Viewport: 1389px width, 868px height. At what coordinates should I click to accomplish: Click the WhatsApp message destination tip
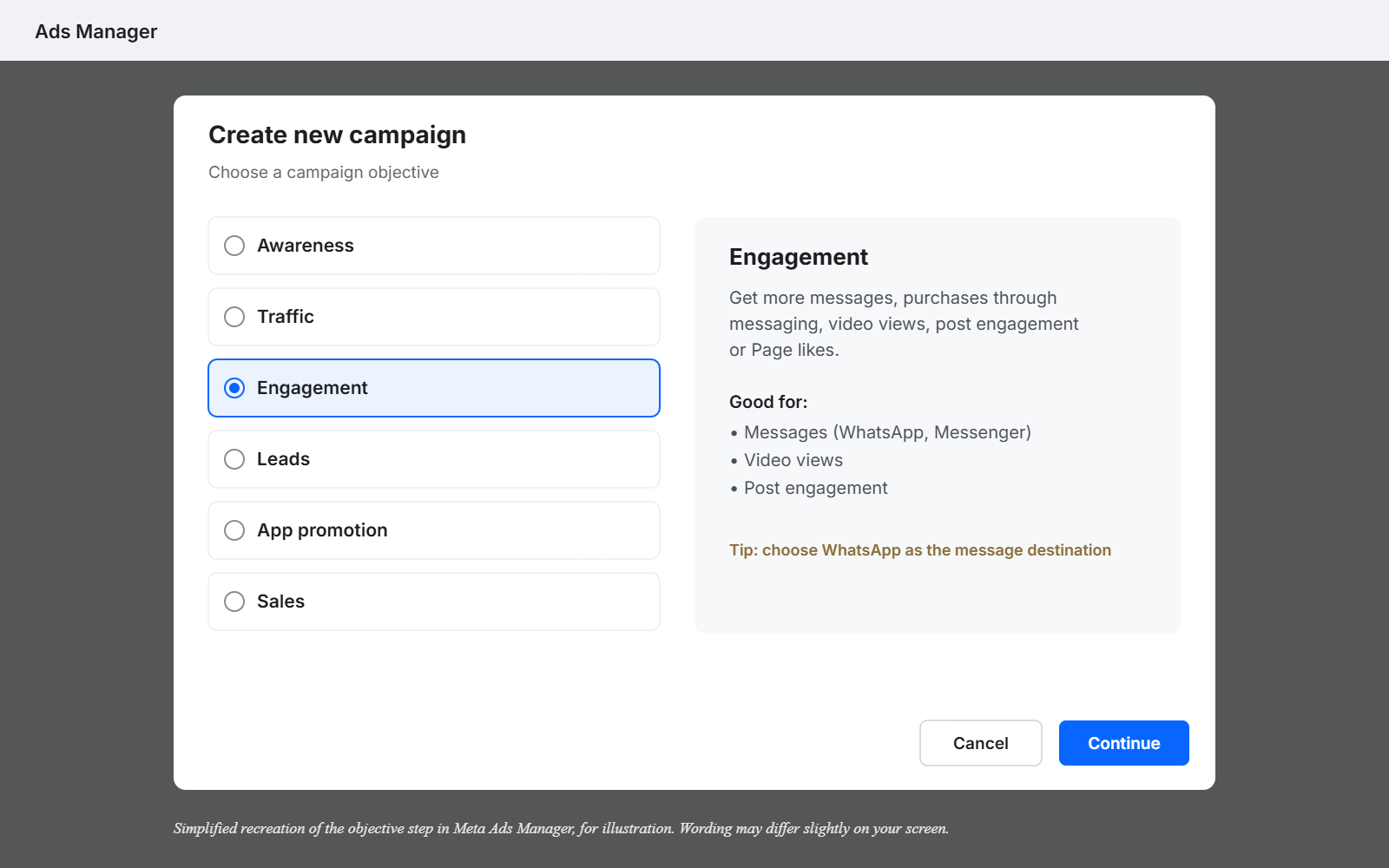pos(920,550)
